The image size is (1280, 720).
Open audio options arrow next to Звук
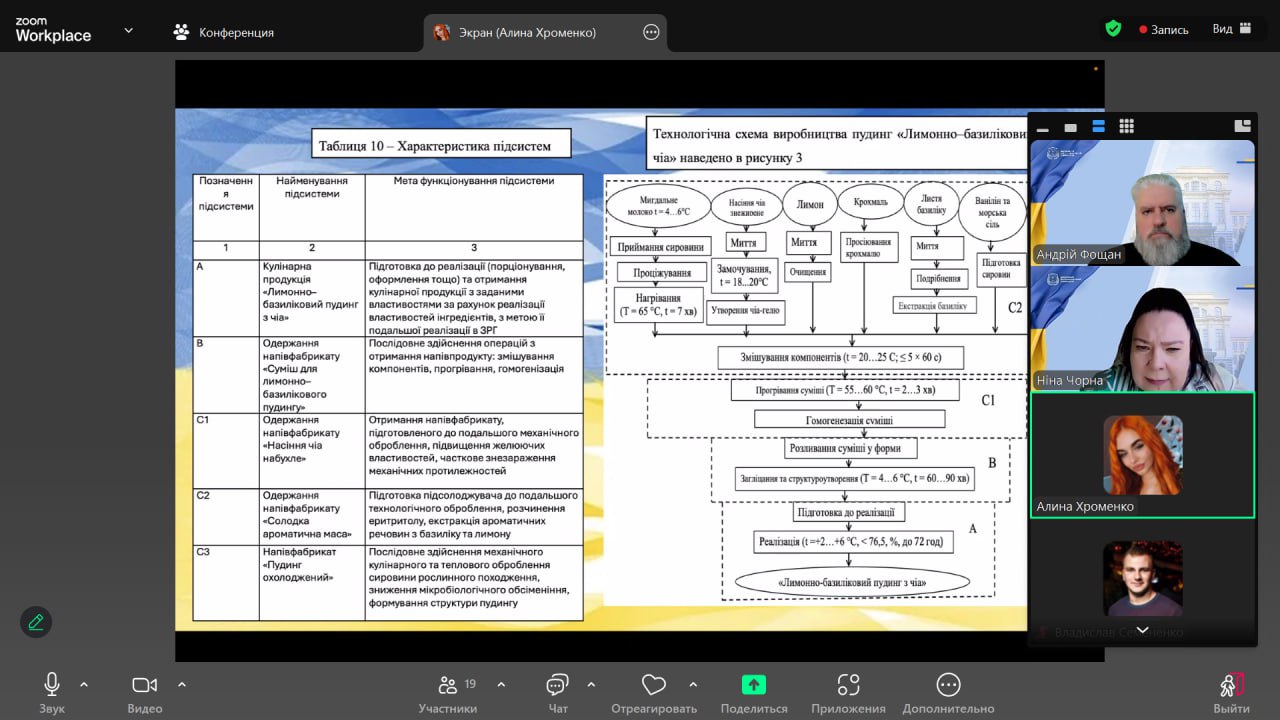click(x=84, y=685)
